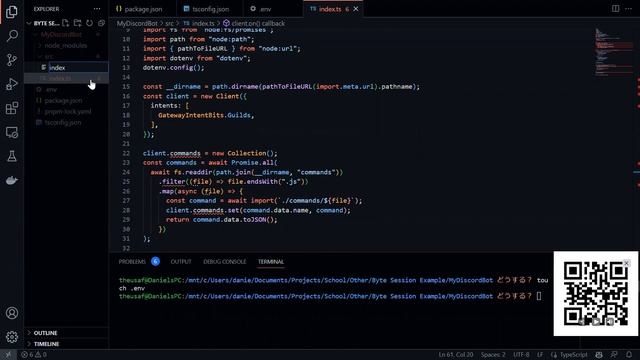Close the index.ts editor tab
The height and width of the screenshot is (360, 640).
coord(356,9)
